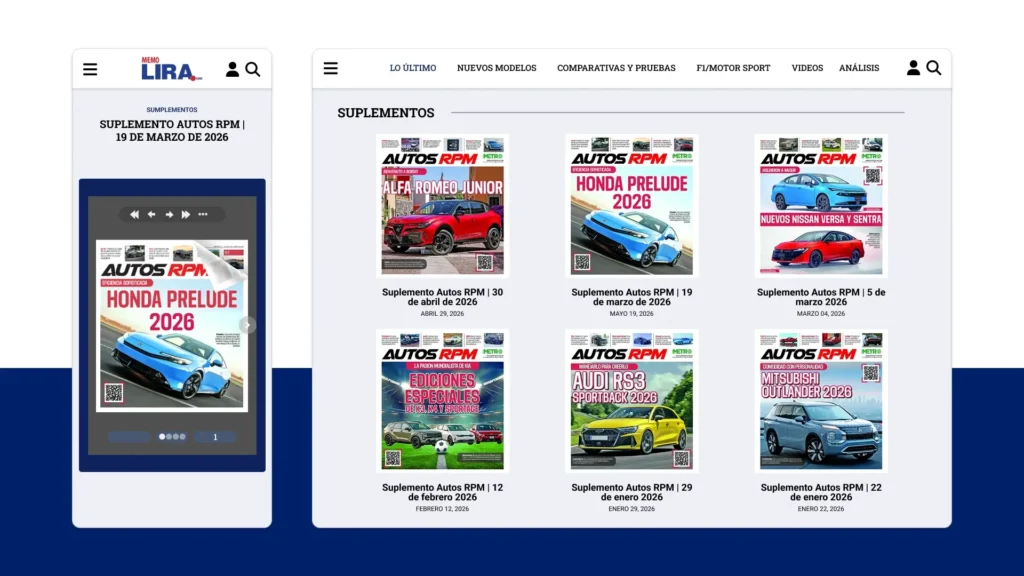Click the ENERO 29, 2026 date text
The width and height of the screenshot is (1024, 576).
coord(632,509)
